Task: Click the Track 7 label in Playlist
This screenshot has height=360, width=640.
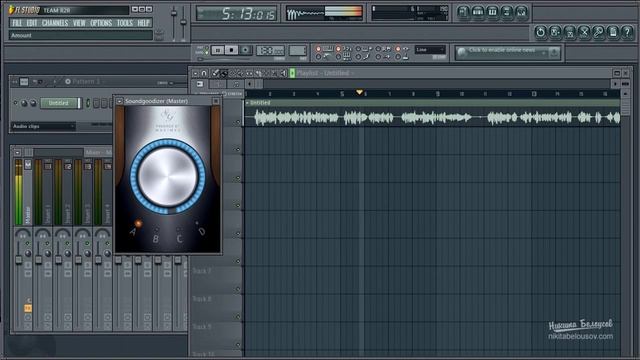Action: pyautogui.click(x=202, y=271)
